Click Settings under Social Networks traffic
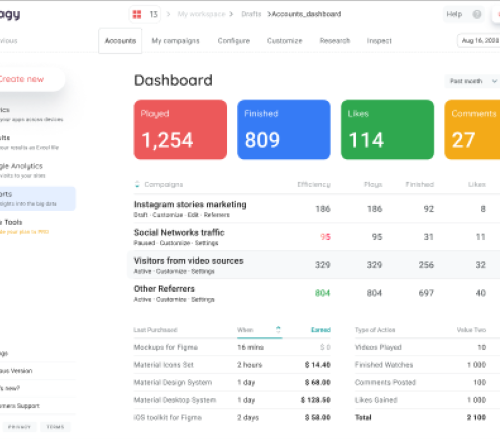 pos(206,243)
